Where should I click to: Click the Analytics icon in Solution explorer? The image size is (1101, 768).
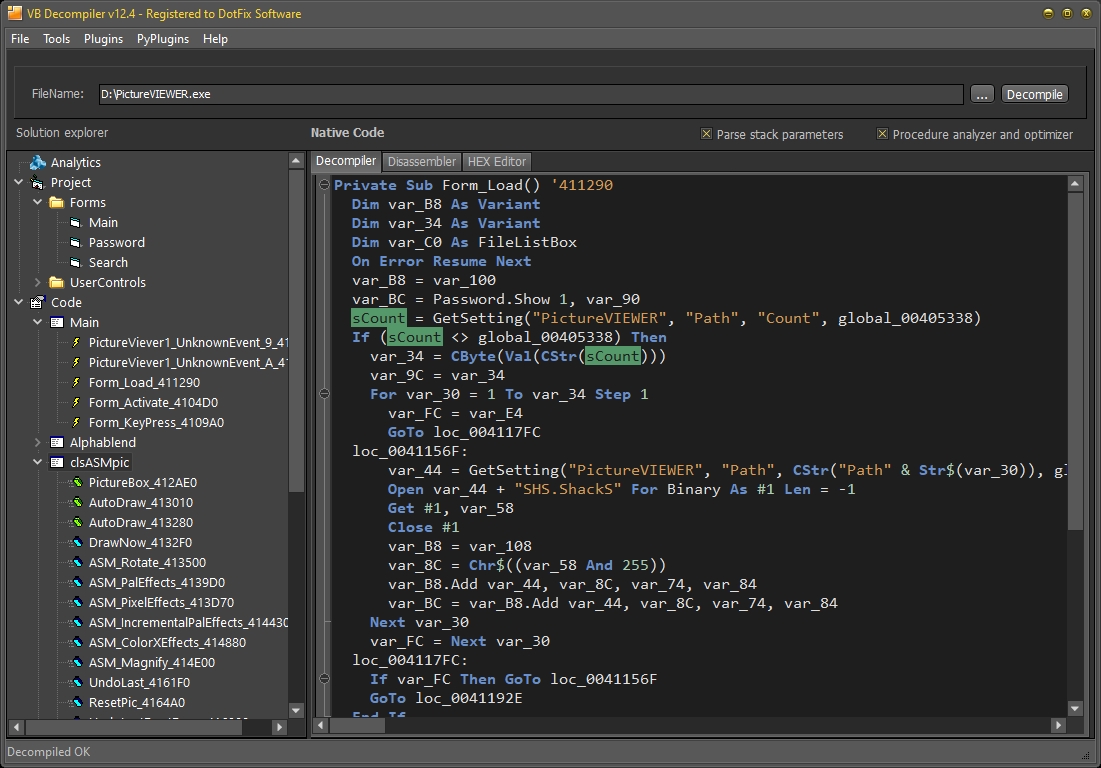click(x=37, y=162)
